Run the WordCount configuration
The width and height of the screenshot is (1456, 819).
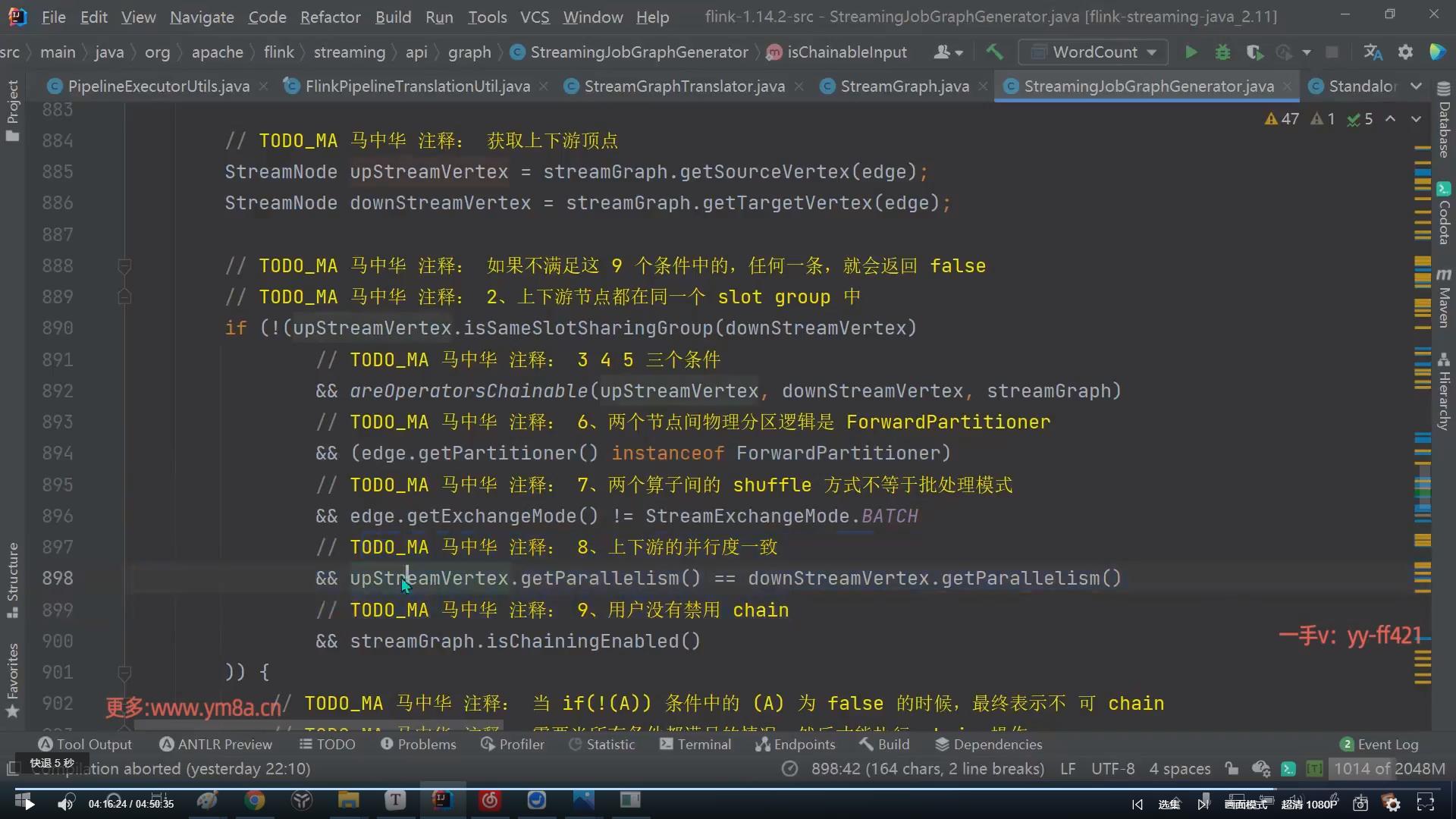click(x=1191, y=52)
